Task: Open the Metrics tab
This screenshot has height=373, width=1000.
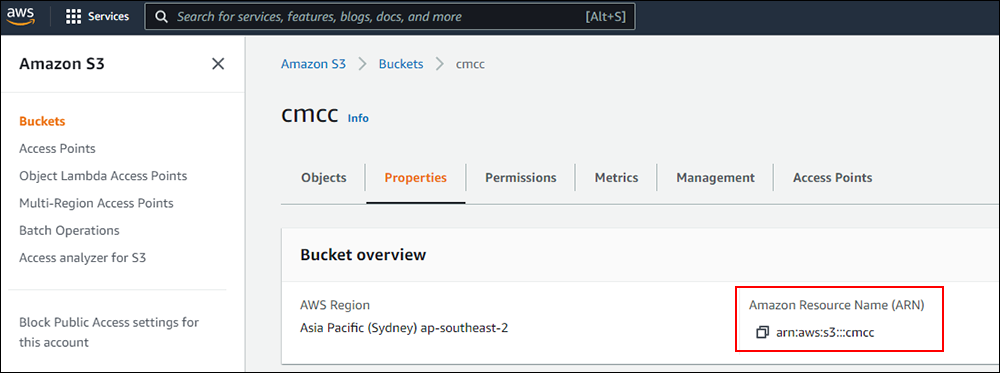Action: 616,178
